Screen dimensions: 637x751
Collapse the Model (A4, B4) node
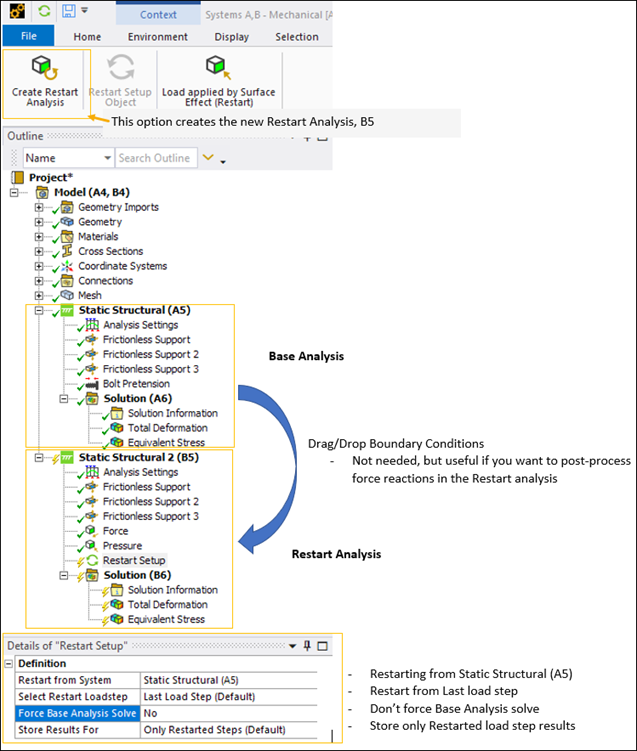pyautogui.click(x=14, y=193)
